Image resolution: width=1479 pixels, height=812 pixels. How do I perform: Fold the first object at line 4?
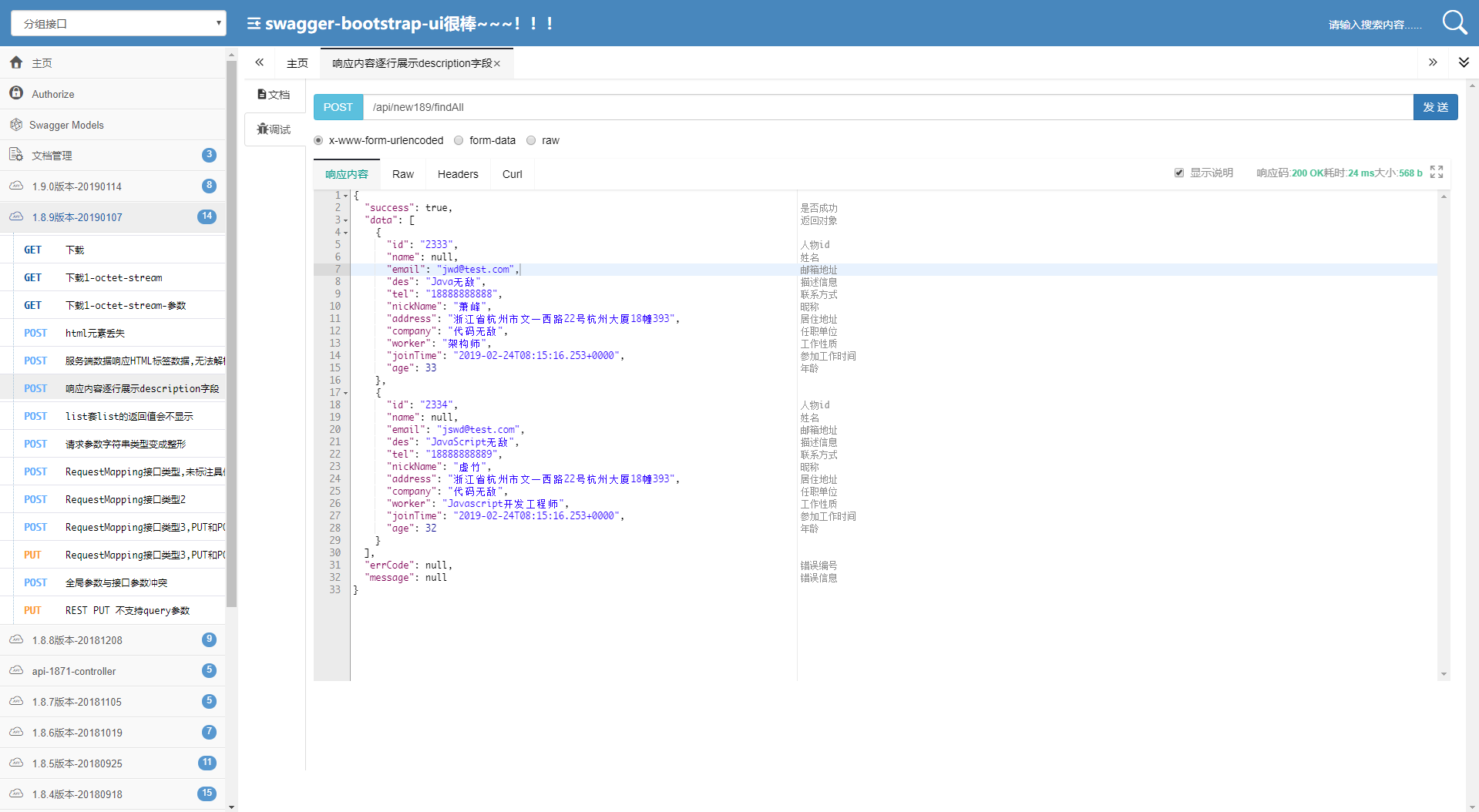tap(345, 233)
